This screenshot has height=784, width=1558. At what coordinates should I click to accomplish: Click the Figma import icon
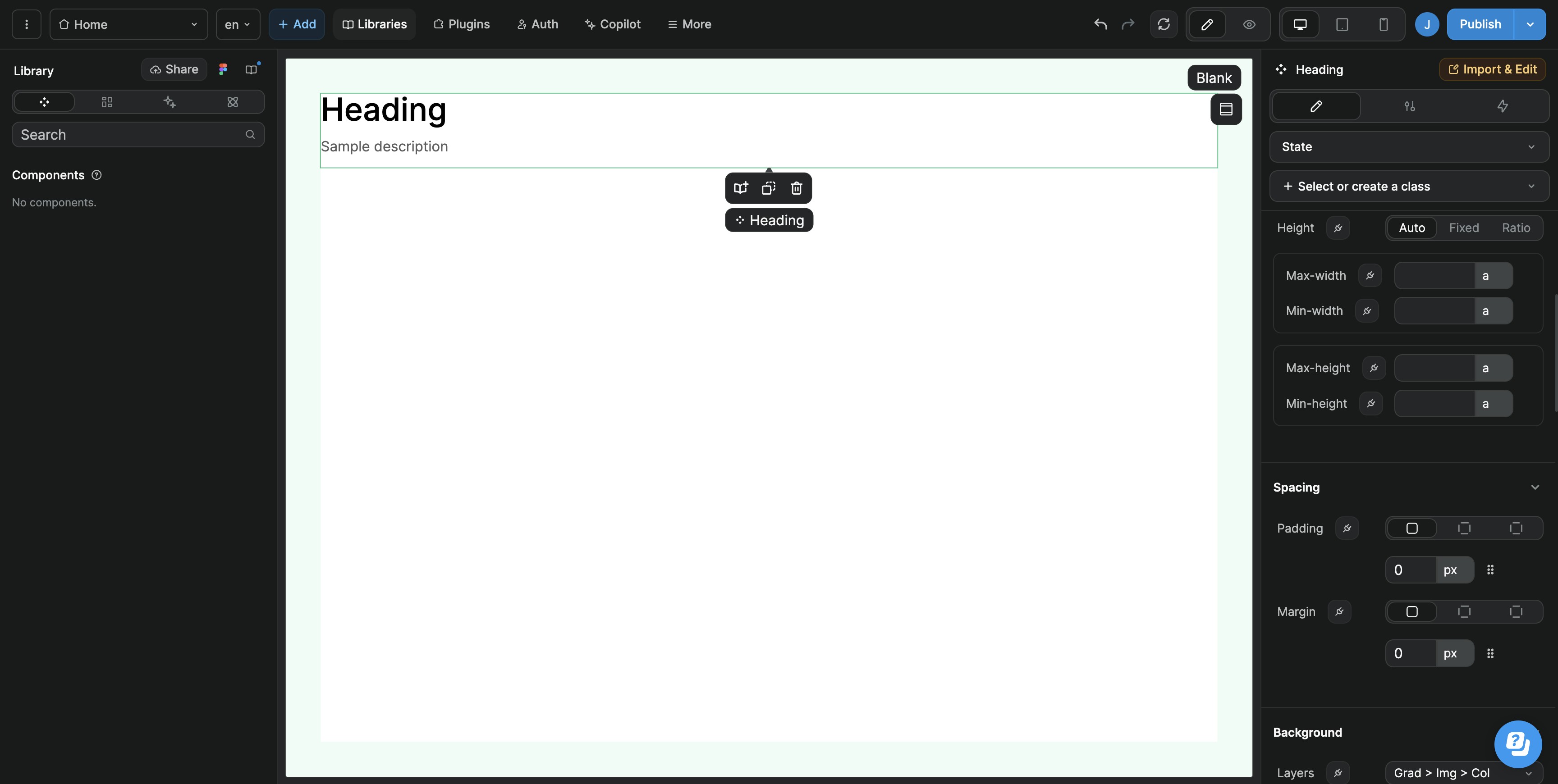223,69
